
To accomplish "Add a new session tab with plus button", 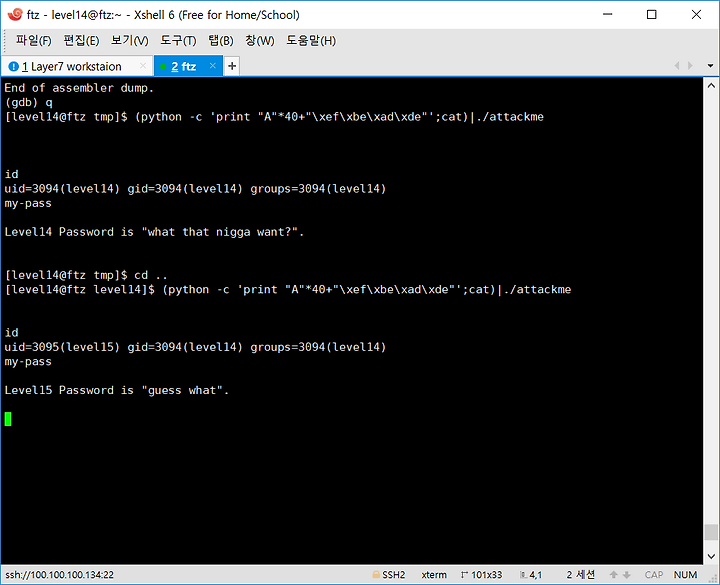I will point(232,66).
